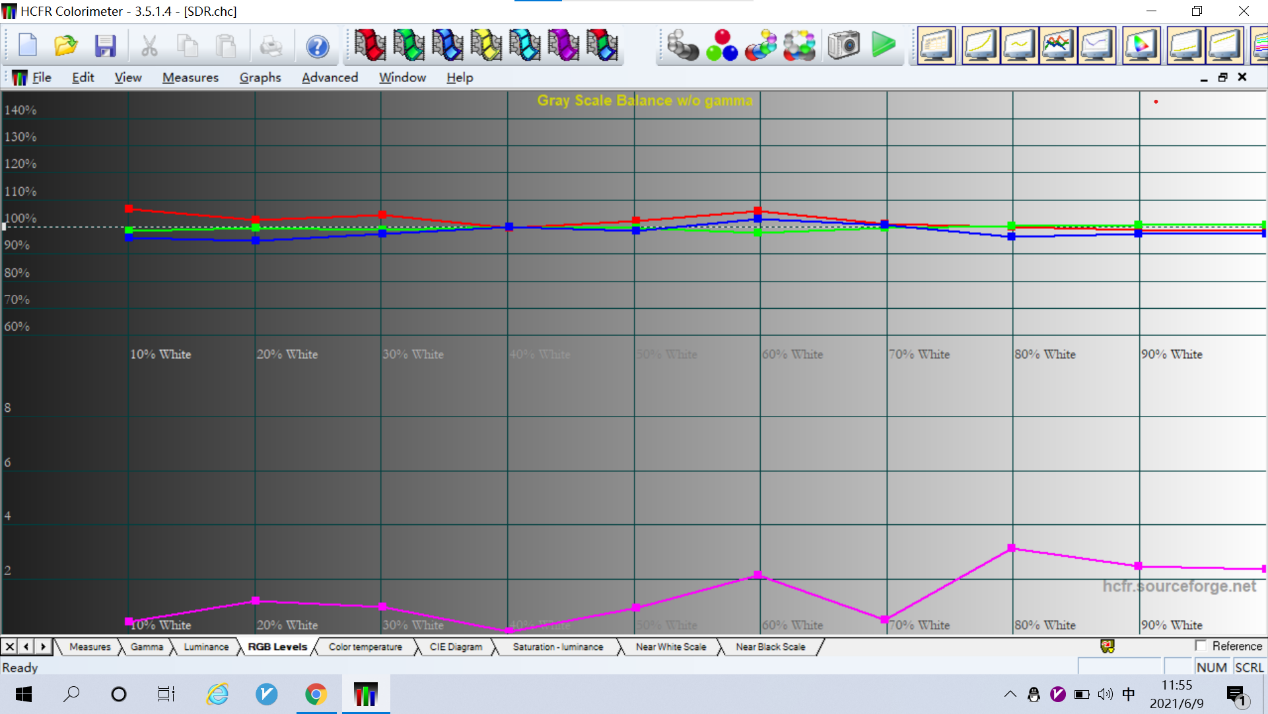Screen dimensions: 1268x714
Task: Measure primary colors with RGB balls icon
Action: click(x=722, y=45)
